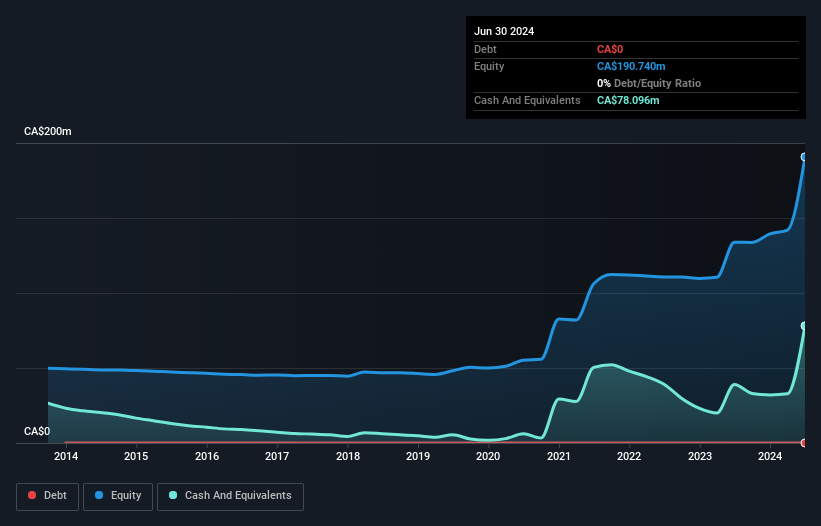Viewport: 821px width, 526px height.
Task: Click the 2017 x-axis label
Action: click(x=277, y=456)
